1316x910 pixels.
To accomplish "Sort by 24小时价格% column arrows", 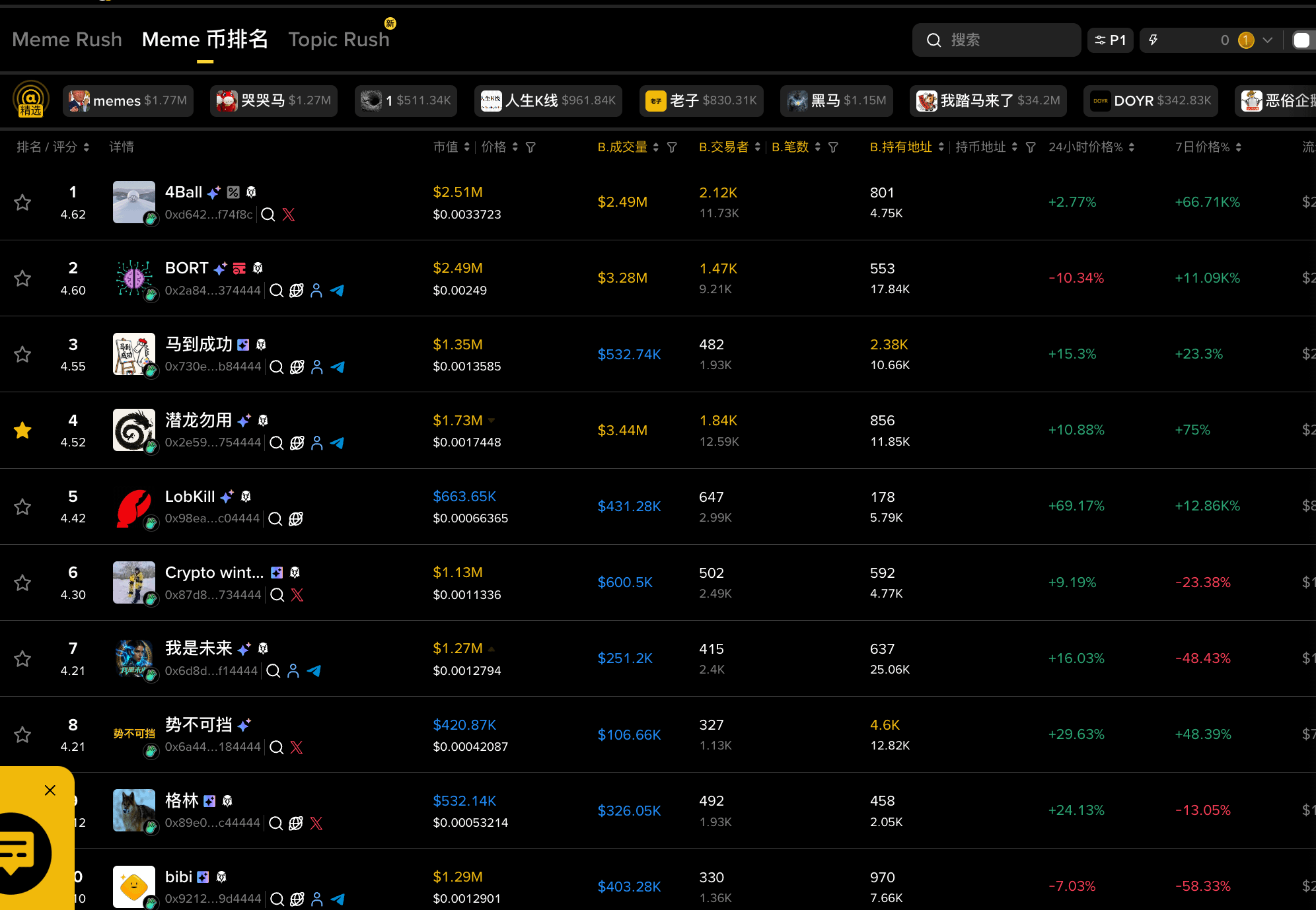I will [1132, 147].
